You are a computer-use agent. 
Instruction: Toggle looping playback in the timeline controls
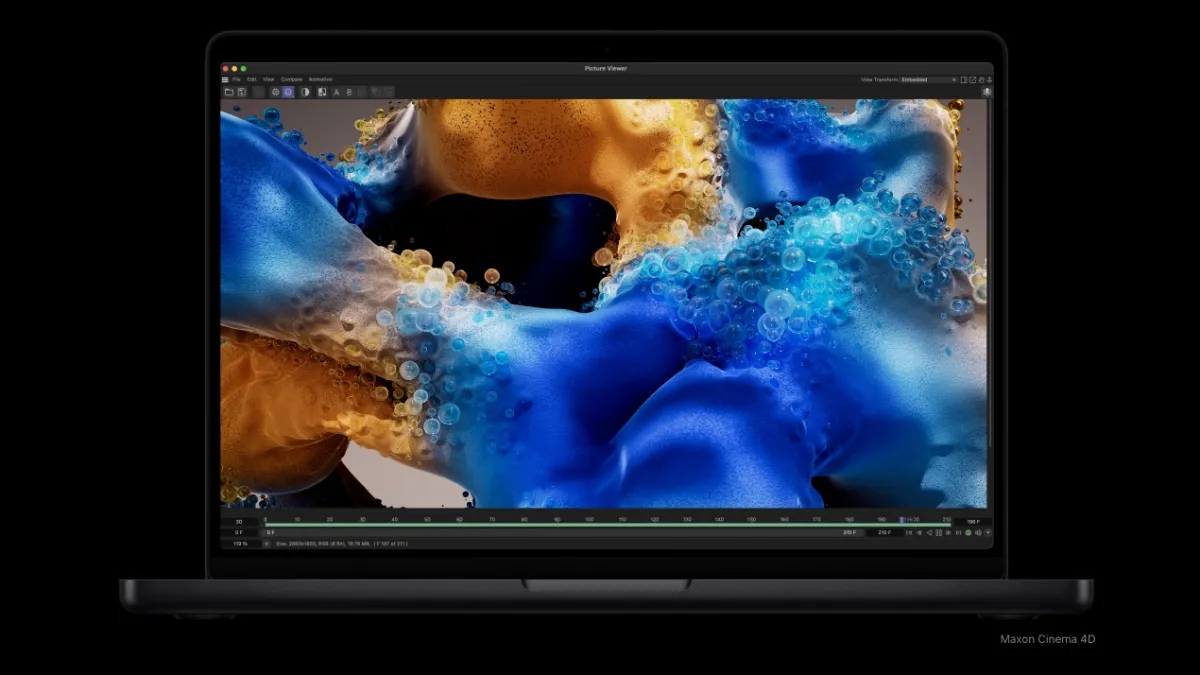(x=968, y=532)
